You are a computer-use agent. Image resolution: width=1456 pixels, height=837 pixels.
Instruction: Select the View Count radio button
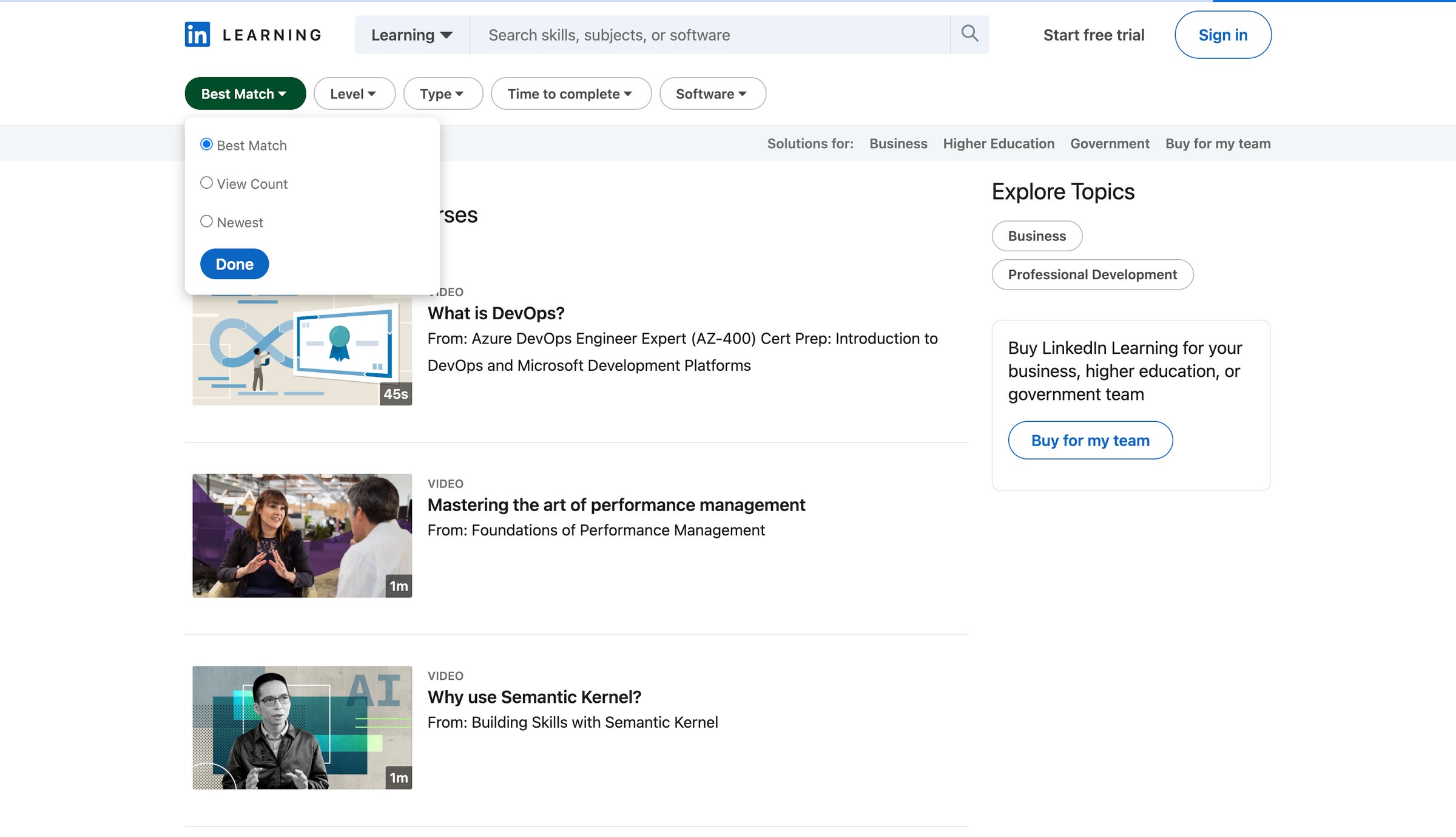[x=206, y=183]
